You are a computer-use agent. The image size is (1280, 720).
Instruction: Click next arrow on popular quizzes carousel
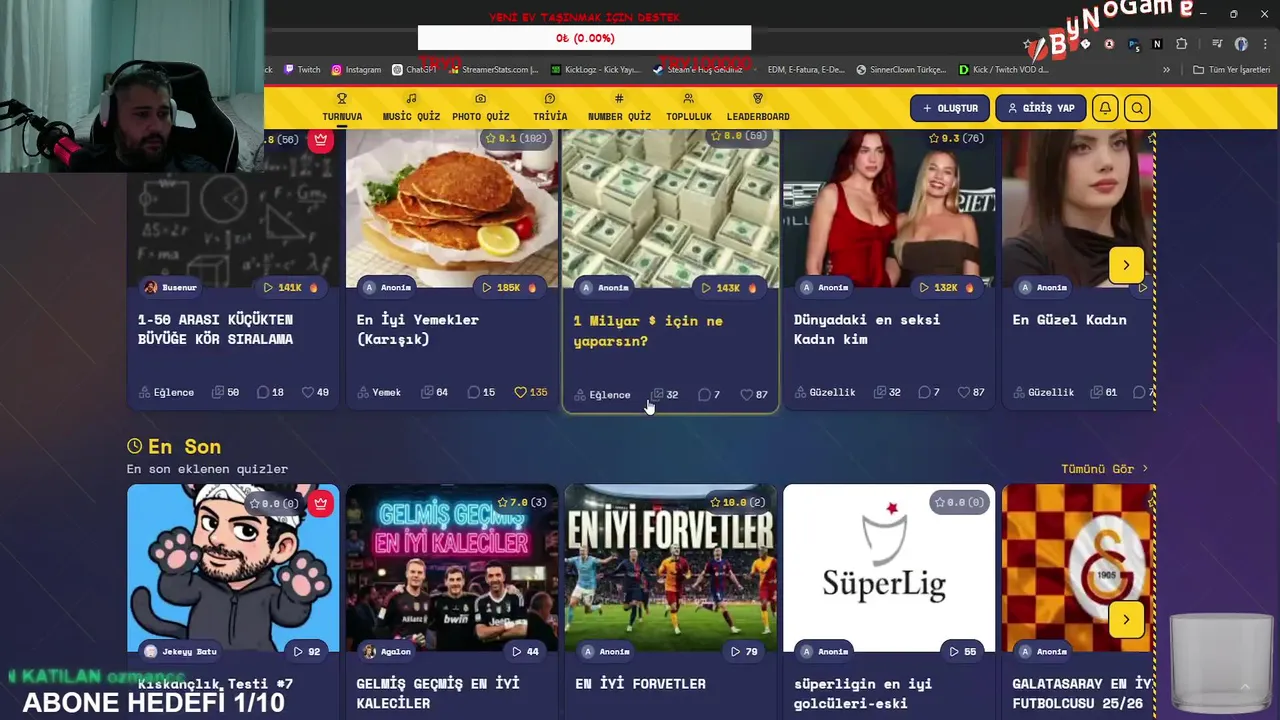click(x=1126, y=265)
